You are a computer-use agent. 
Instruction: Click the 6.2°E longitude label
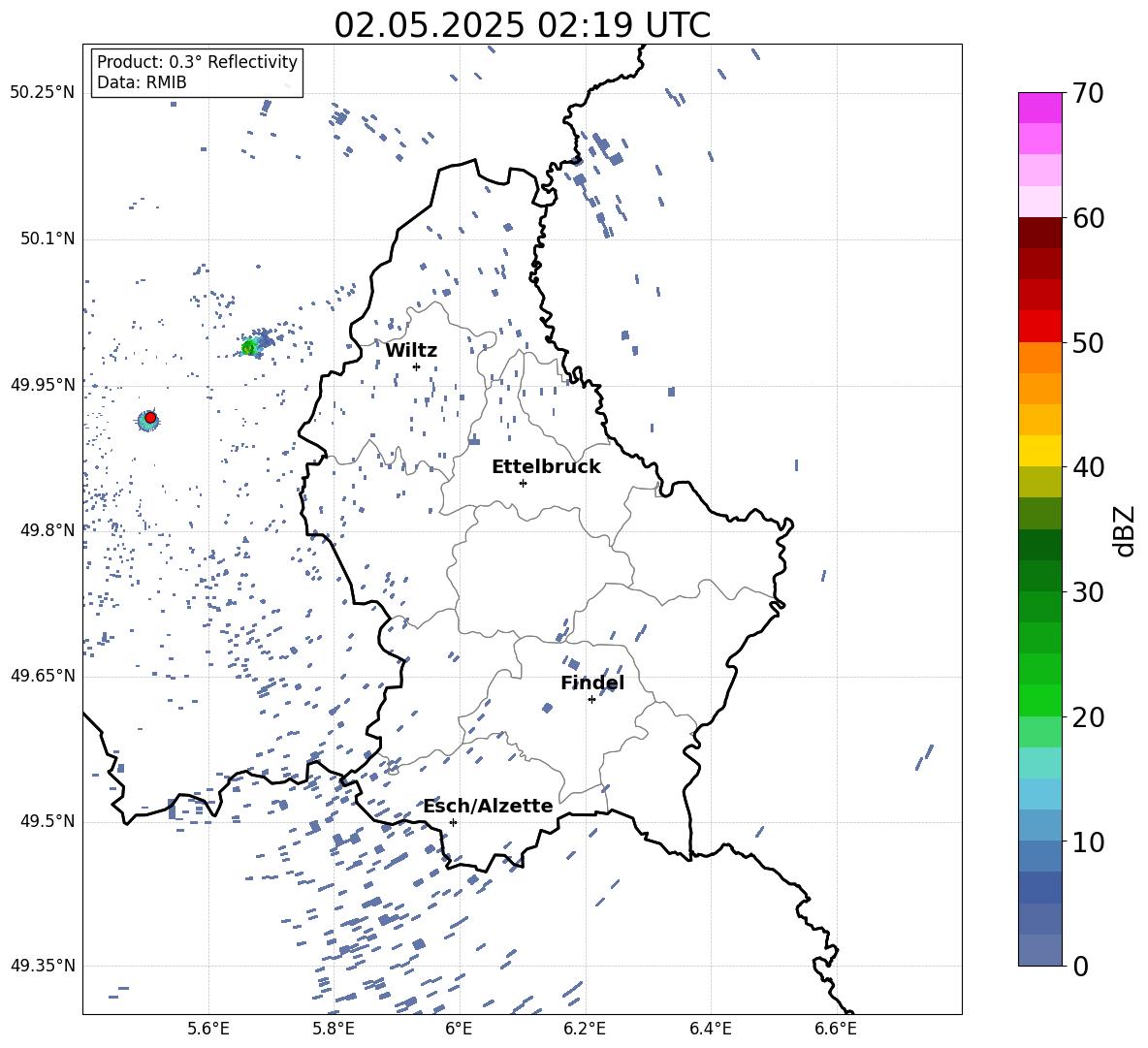click(x=585, y=1029)
